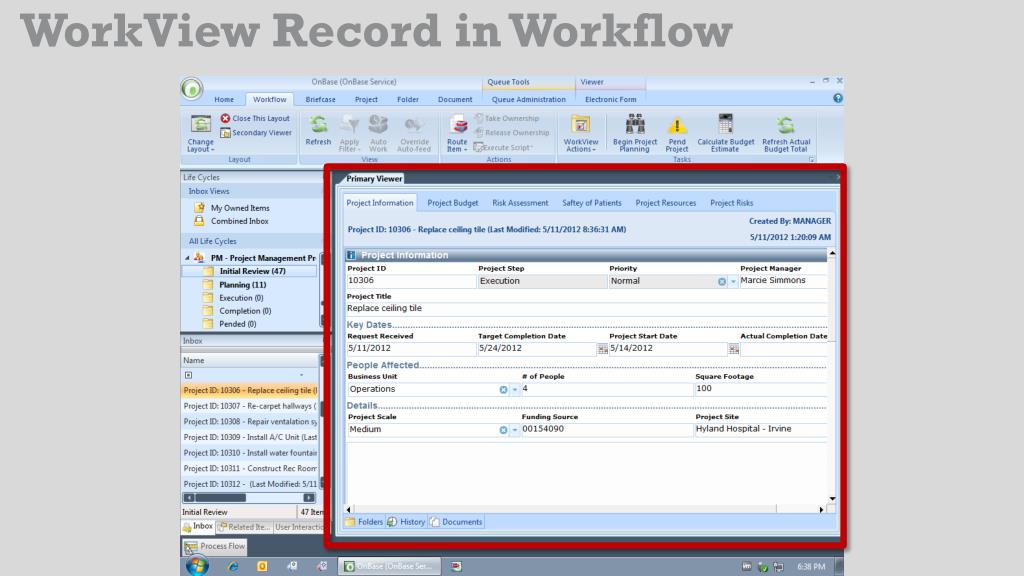Click Calculate Budget Estimate

726,133
